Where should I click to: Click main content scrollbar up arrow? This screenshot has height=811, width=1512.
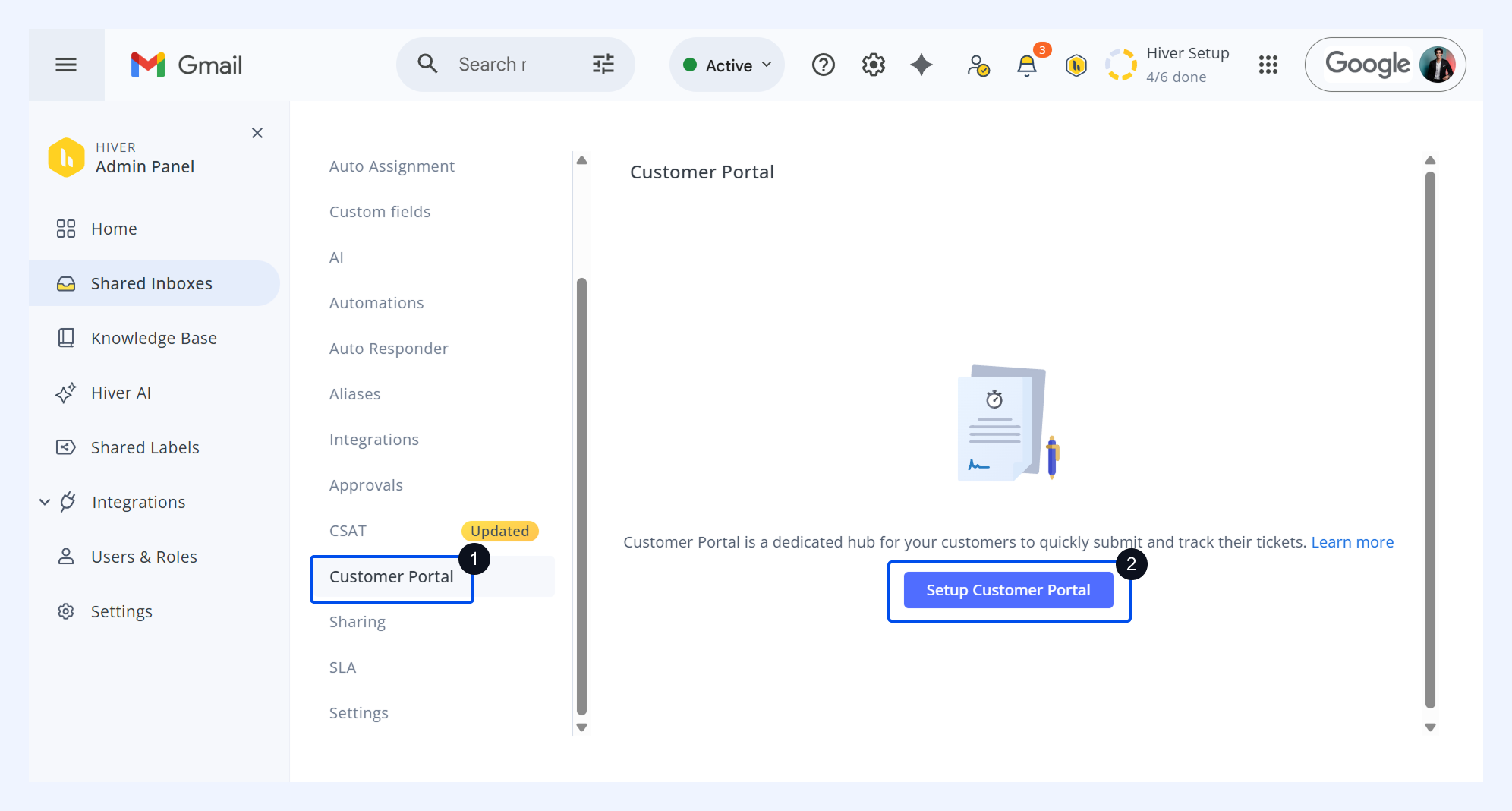point(1431,160)
